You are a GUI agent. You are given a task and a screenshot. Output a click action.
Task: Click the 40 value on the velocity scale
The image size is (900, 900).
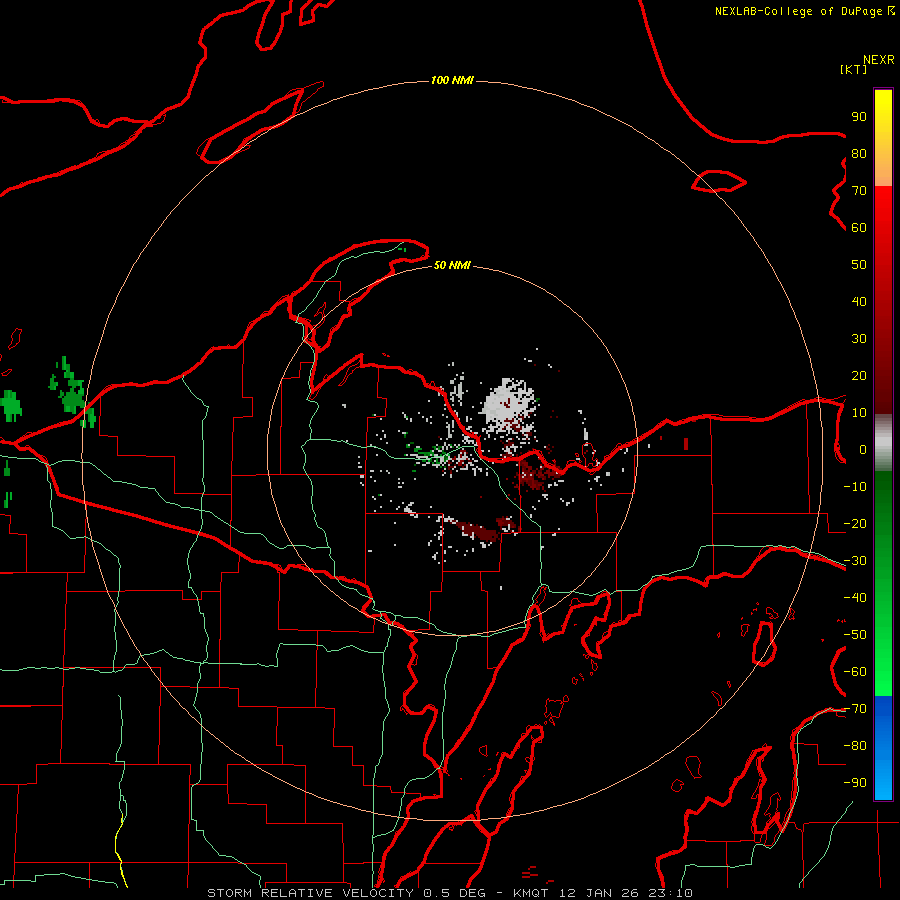tap(859, 301)
